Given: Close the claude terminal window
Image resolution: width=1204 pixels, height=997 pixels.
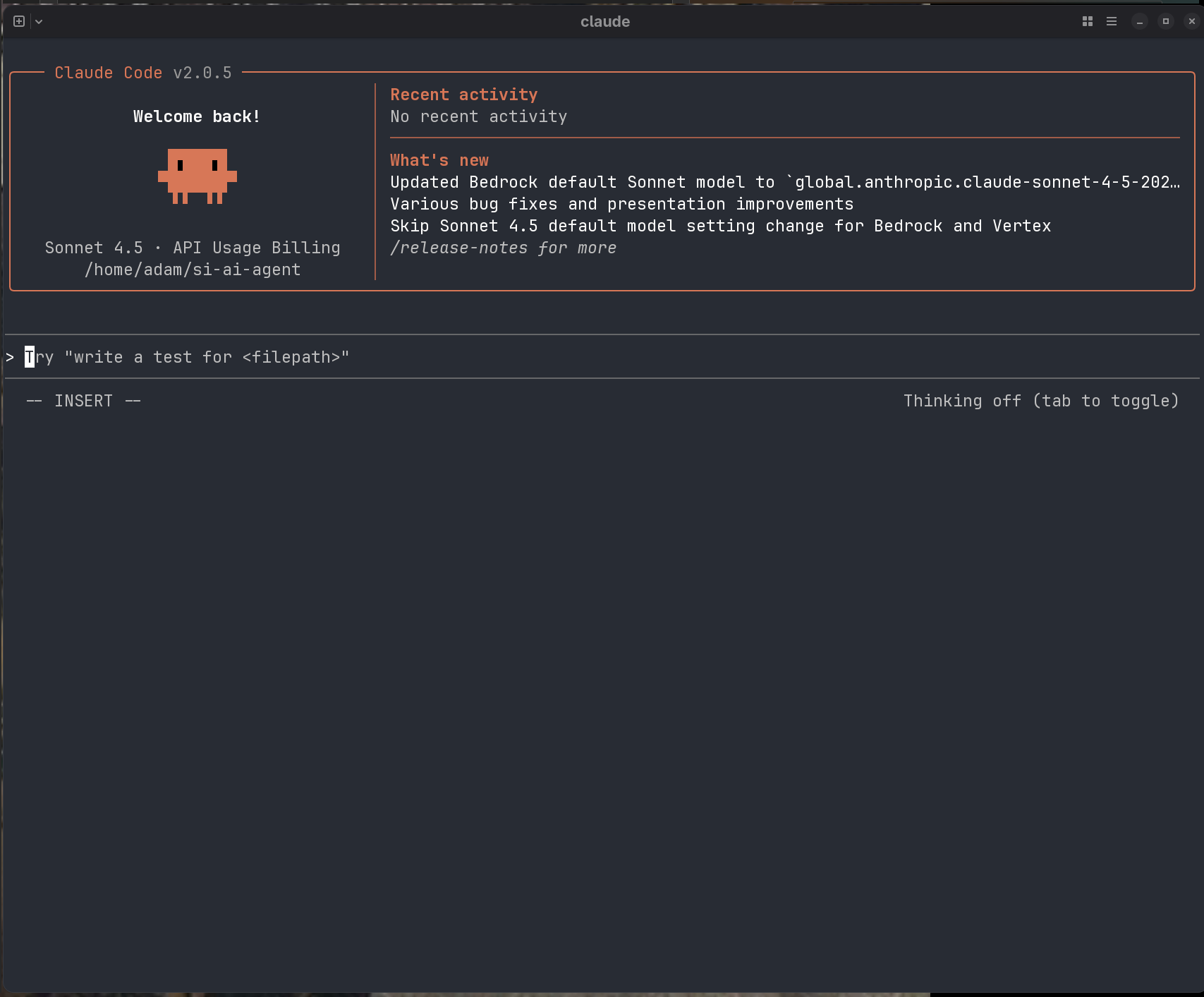Looking at the screenshot, I should click(1192, 21).
